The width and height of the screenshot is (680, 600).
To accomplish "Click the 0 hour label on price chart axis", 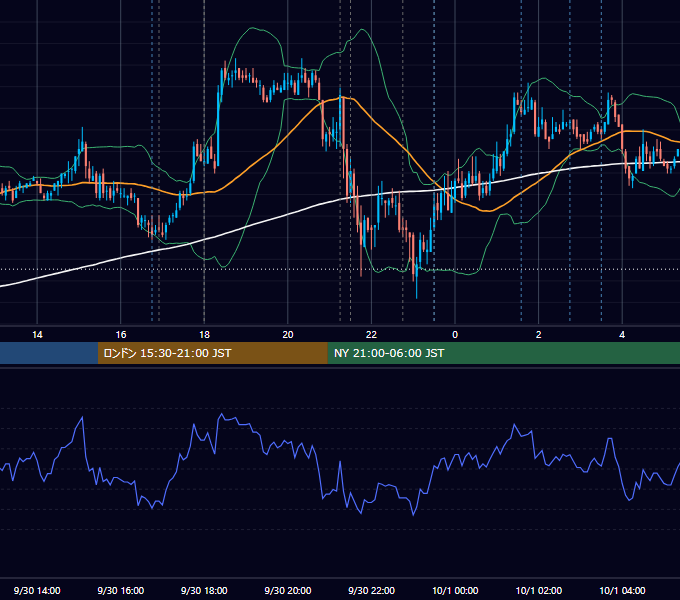I will 455,335.
